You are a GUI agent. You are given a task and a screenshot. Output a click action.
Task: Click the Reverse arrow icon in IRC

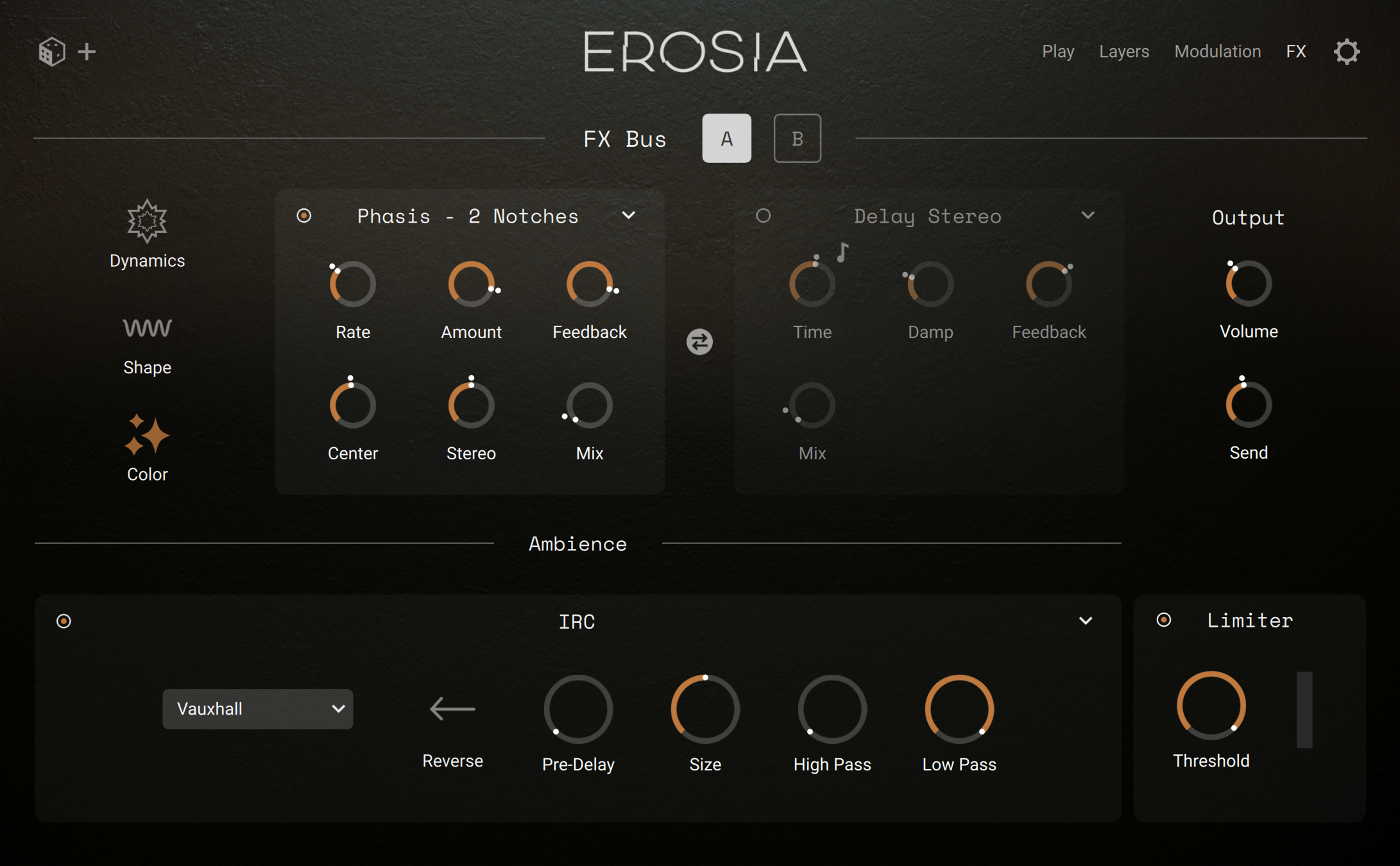tap(452, 709)
